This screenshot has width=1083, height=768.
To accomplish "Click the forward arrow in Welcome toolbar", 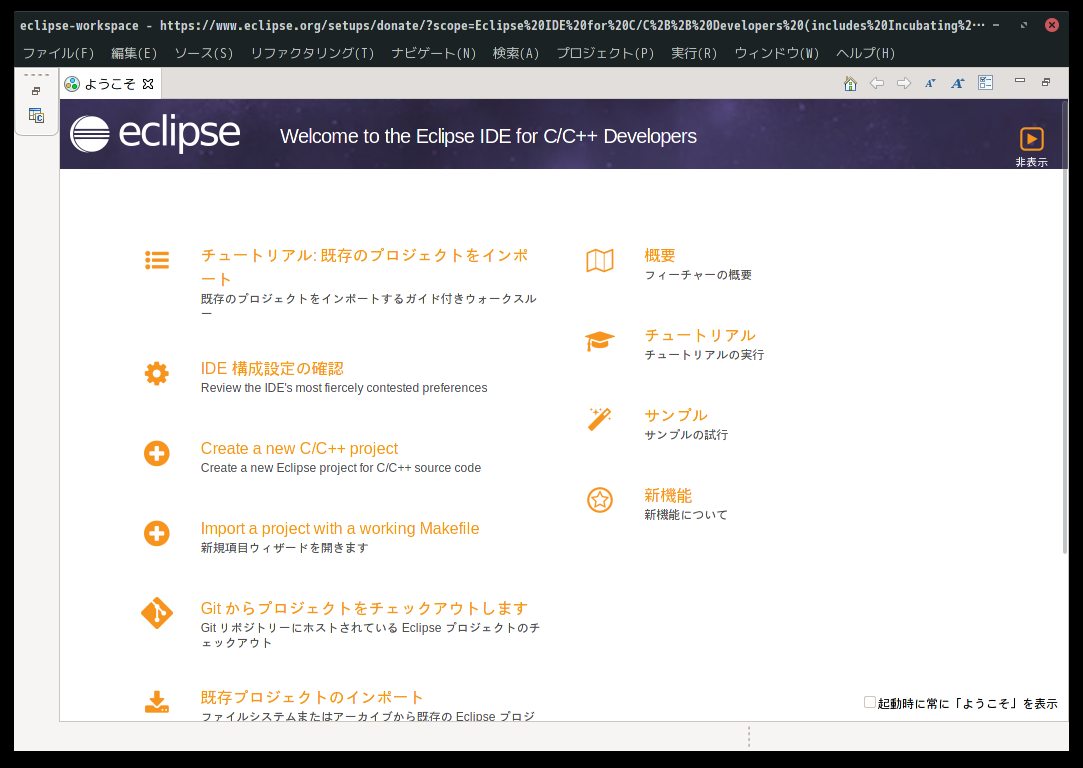I will 903,84.
